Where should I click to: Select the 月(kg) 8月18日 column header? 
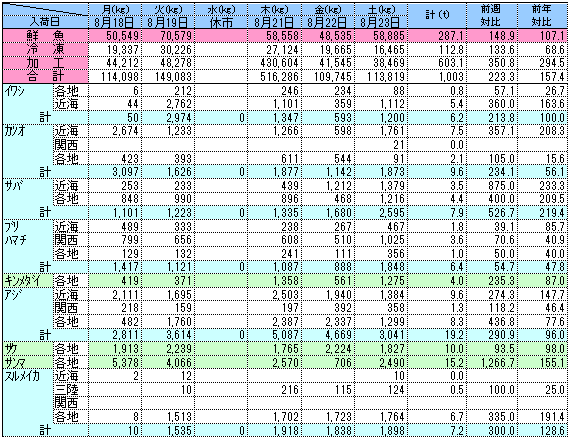[115, 16]
